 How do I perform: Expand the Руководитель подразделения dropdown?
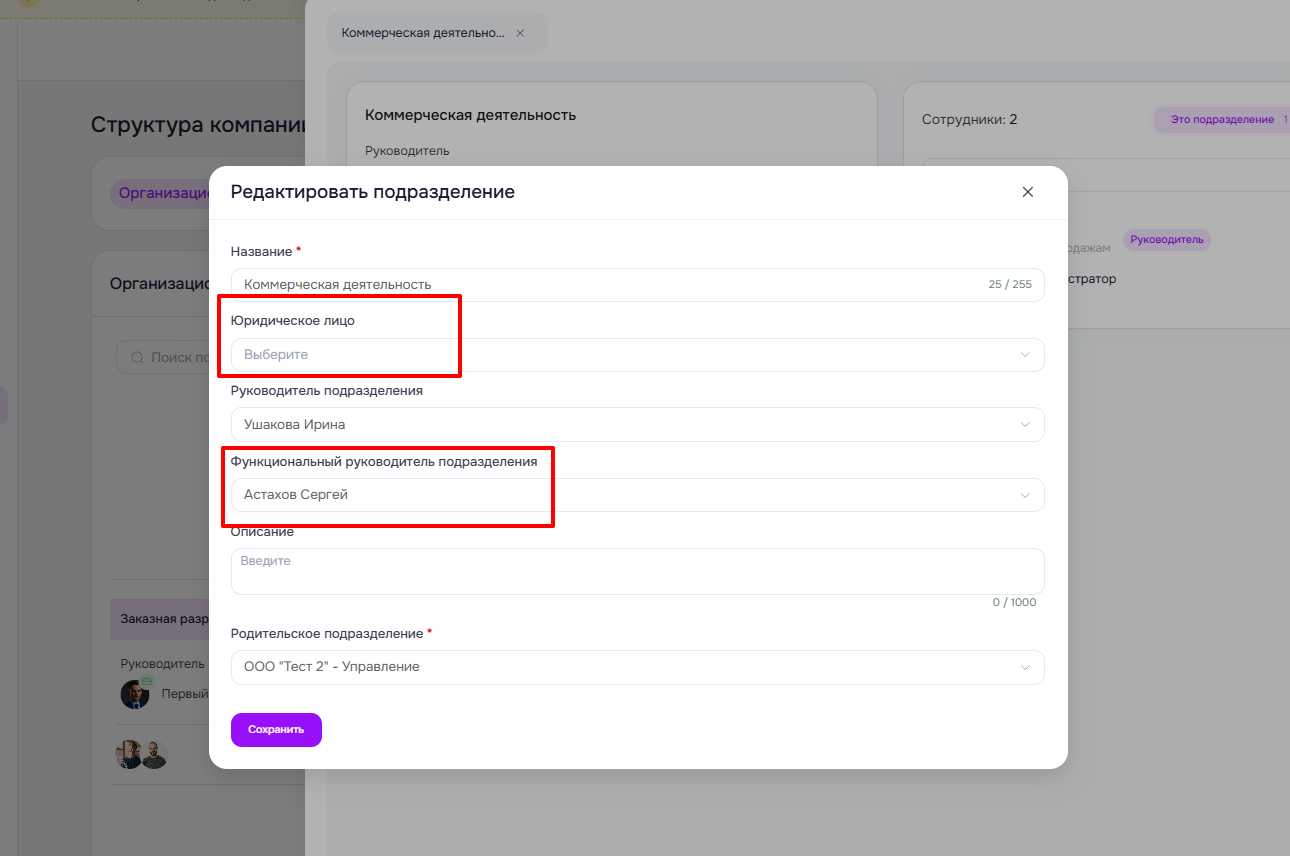637,425
